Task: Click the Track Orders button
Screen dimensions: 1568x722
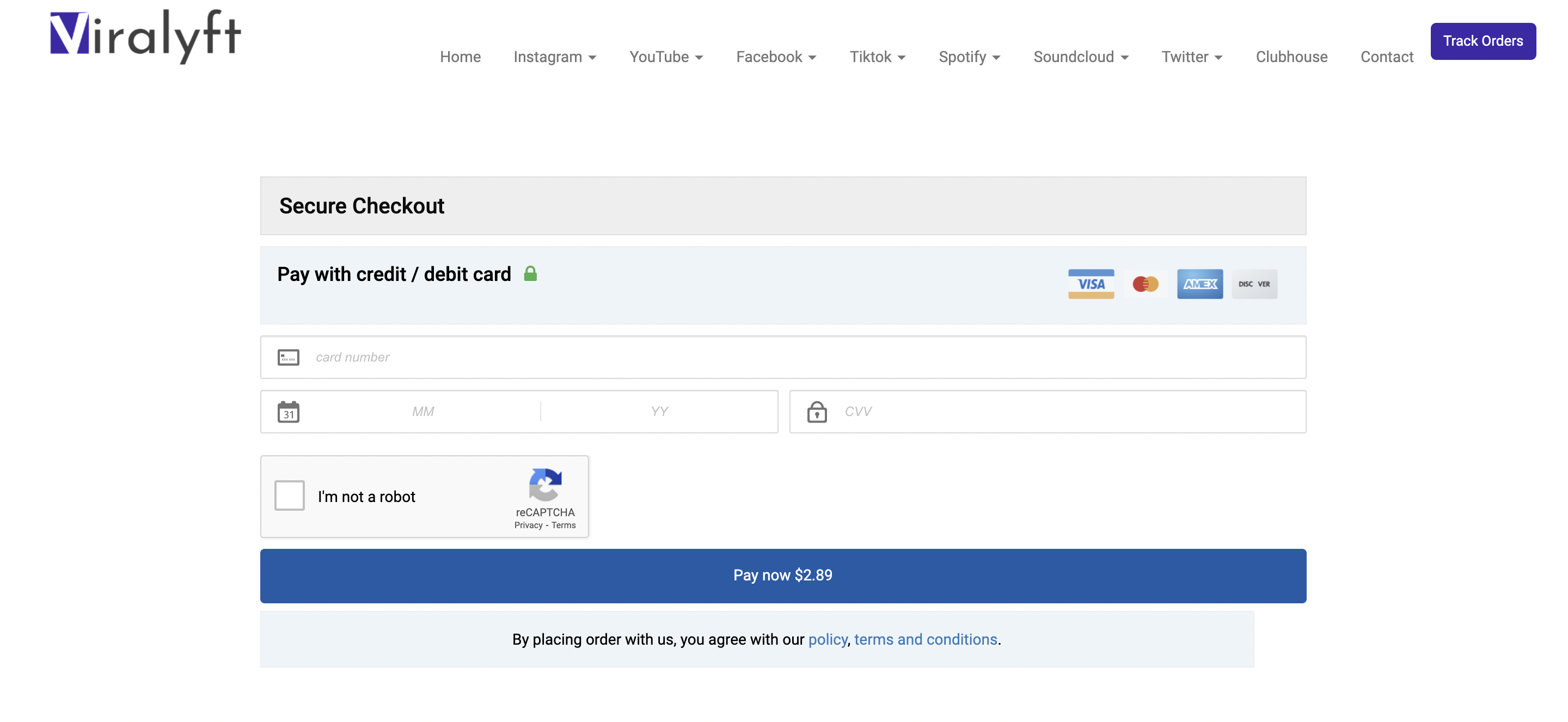Action: (x=1483, y=41)
